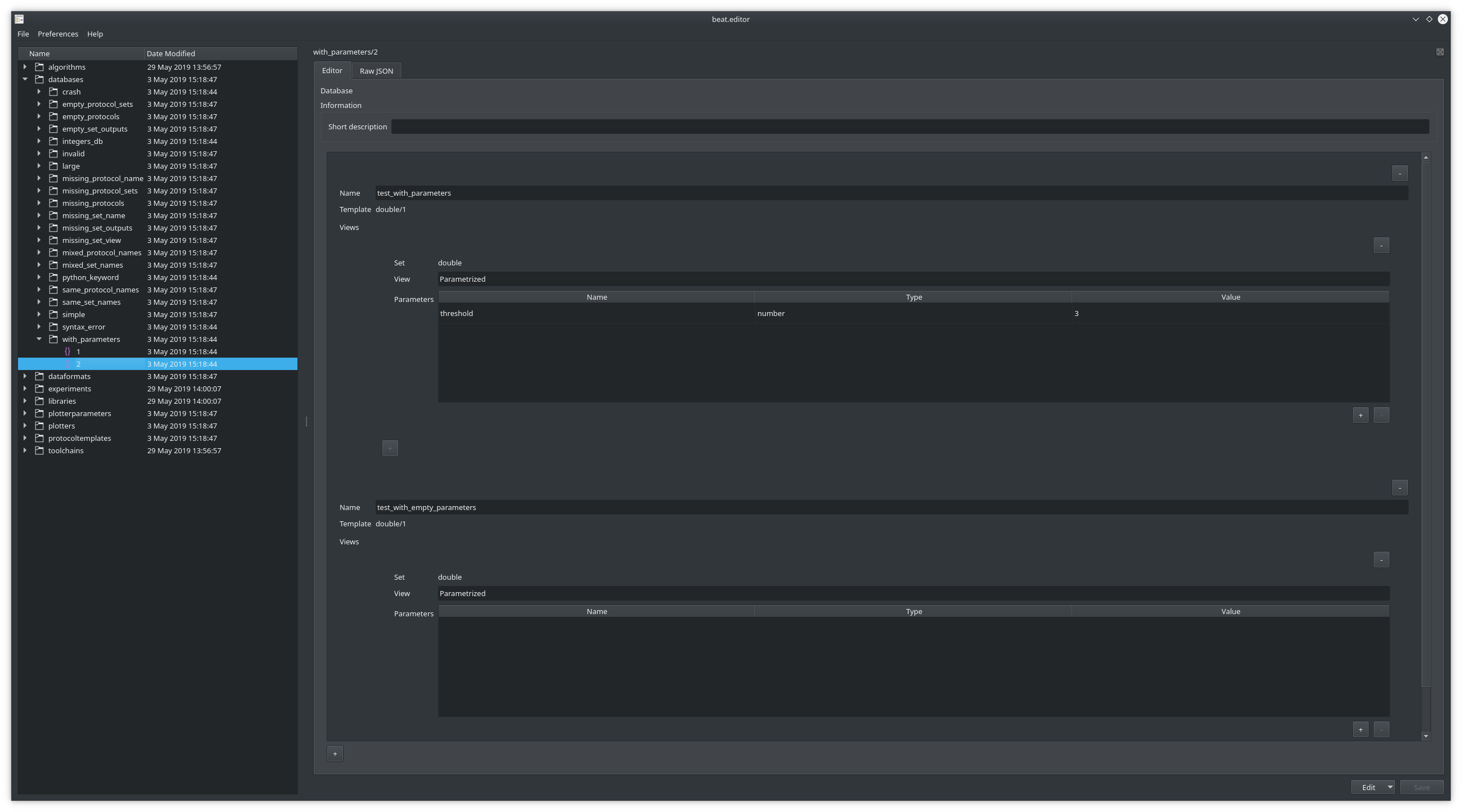Click the + icon to add a new parameter

click(x=1361, y=415)
